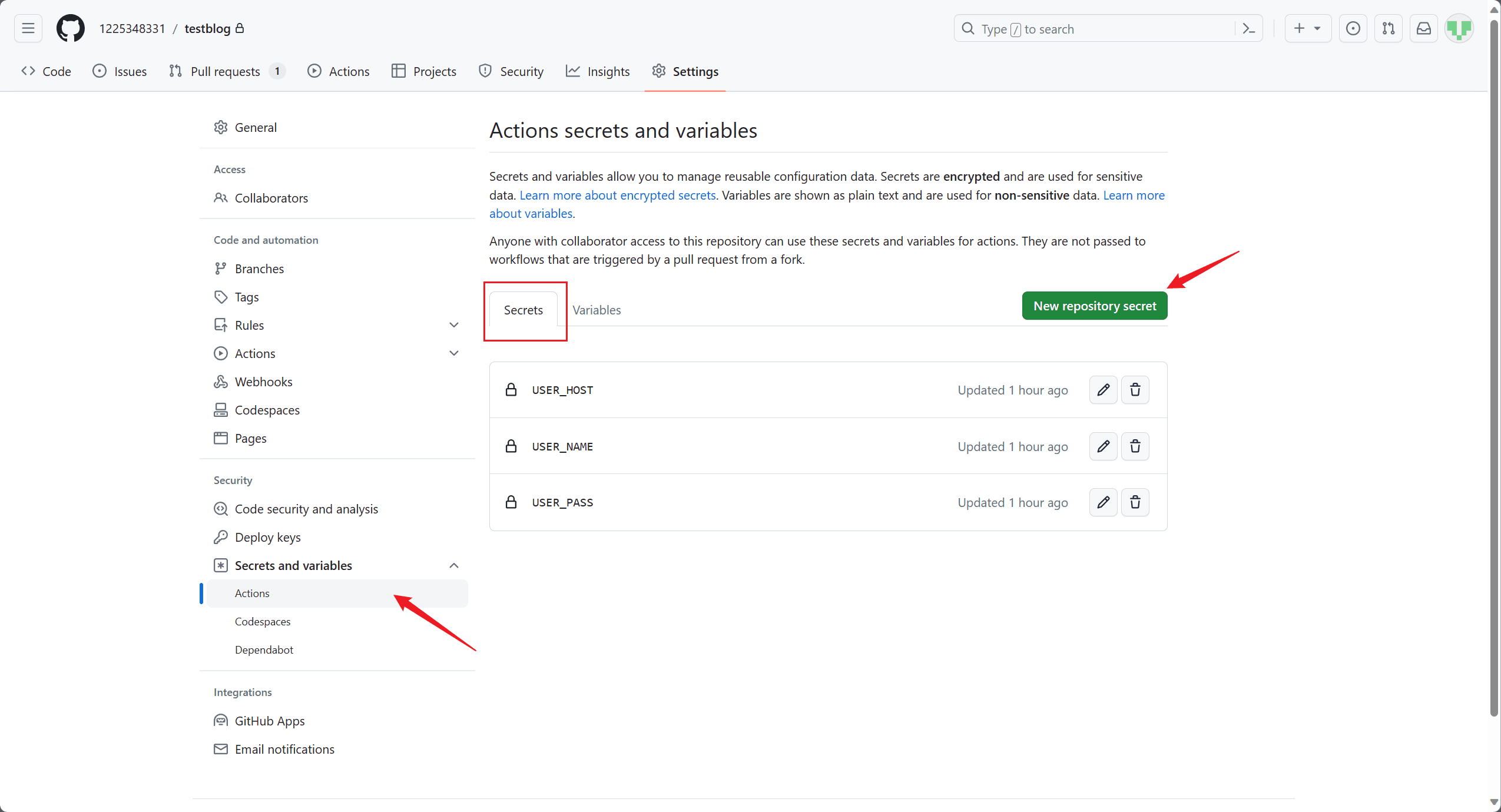Switch to the Variables tab
The image size is (1501, 812).
[x=597, y=310]
